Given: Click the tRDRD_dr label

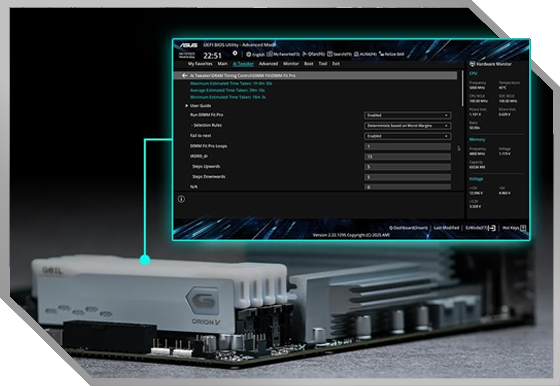Looking at the screenshot, I should (199, 156).
